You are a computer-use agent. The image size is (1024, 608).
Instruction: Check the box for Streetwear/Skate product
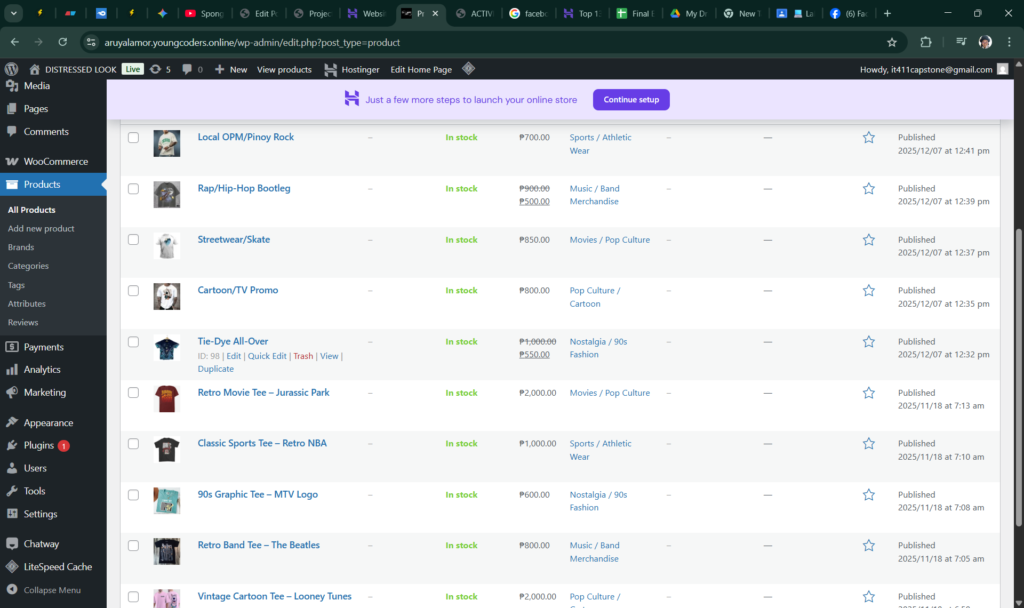pyautogui.click(x=133, y=240)
